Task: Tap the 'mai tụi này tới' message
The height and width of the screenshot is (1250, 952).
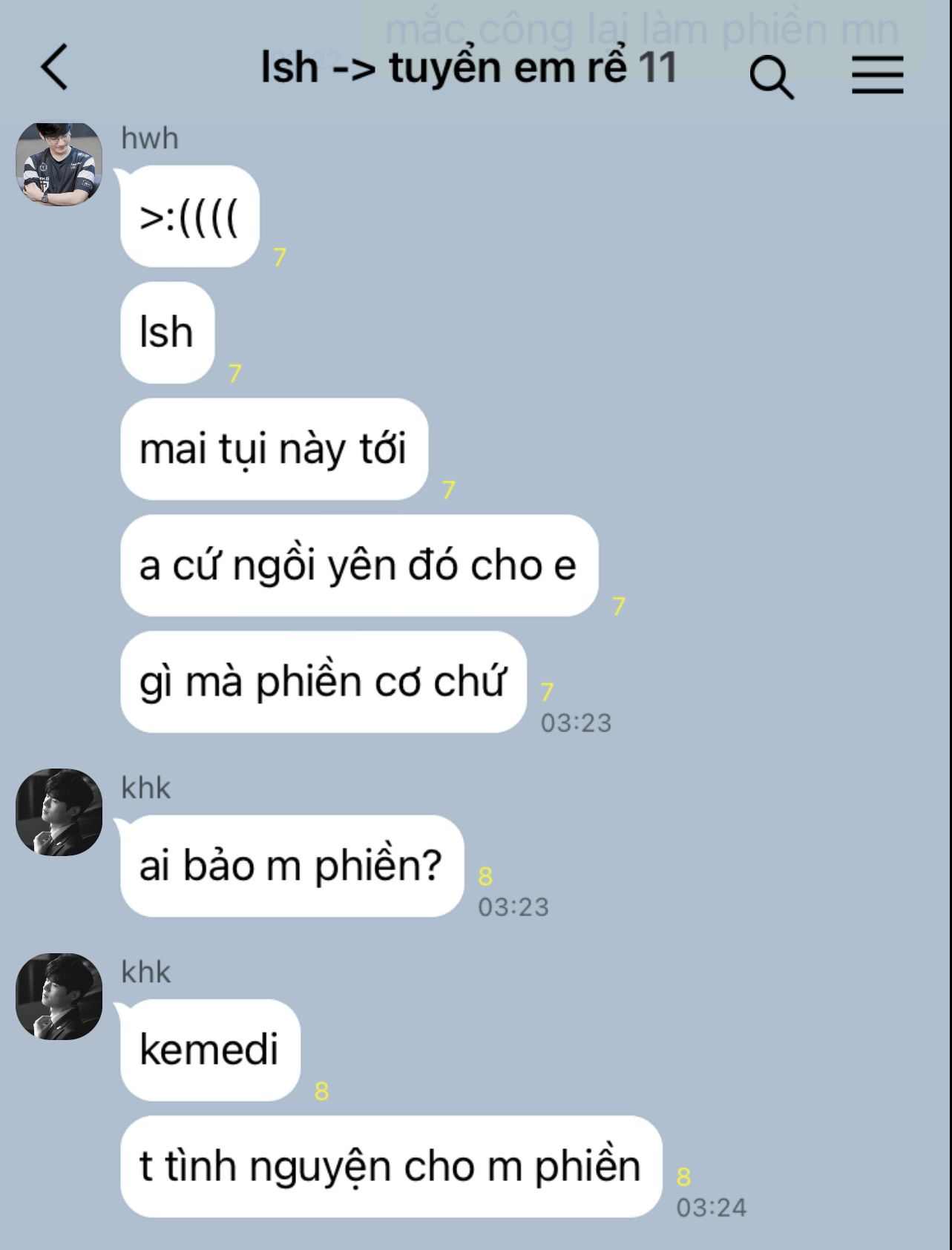Action: [x=275, y=449]
